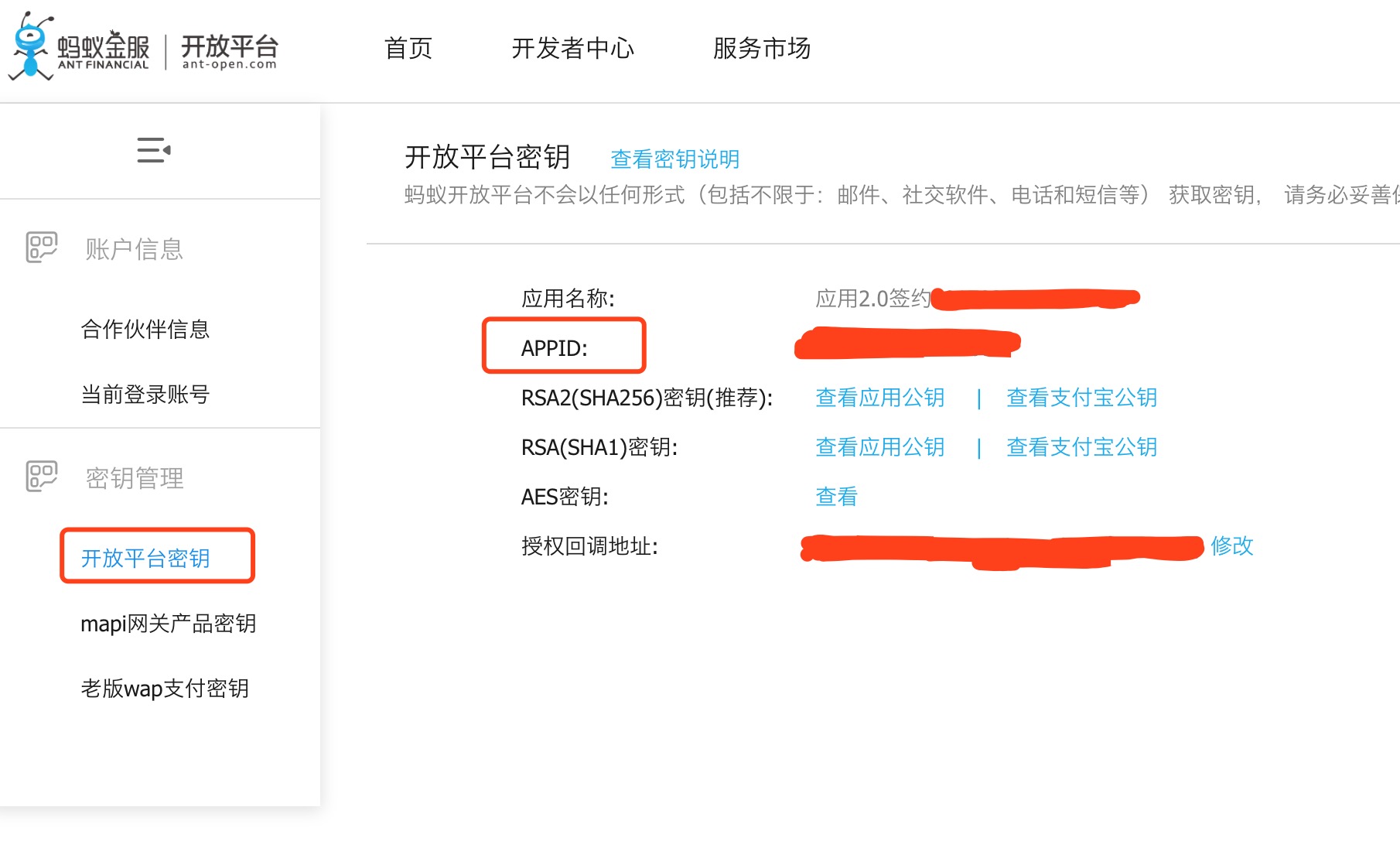Image resolution: width=1400 pixels, height=848 pixels.
Task: Click the 密钥管理 section icon
Action: coord(42,477)
